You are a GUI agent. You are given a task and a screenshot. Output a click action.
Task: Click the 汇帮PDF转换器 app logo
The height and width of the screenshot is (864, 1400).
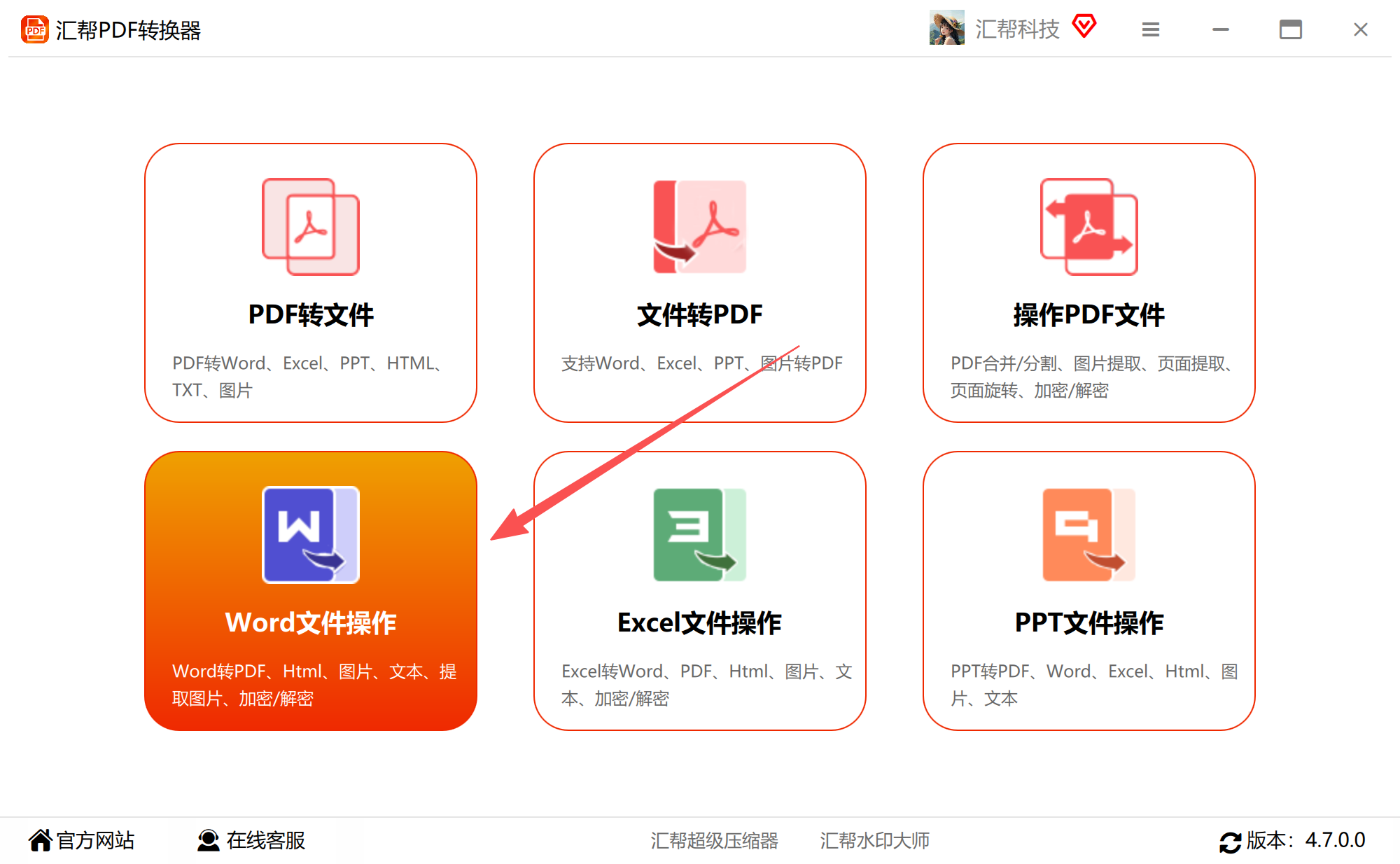pyautogui.click(x=34, y=29)
